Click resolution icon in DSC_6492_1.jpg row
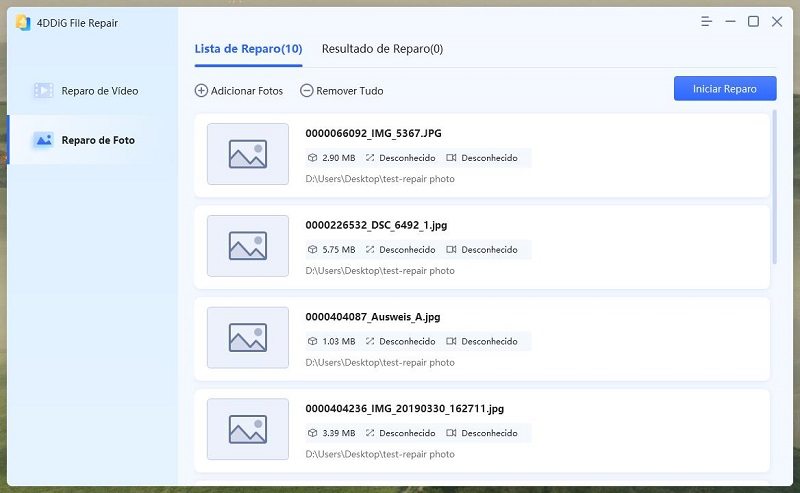The height and width of the screenshot is (493, 800). (370, 250)
